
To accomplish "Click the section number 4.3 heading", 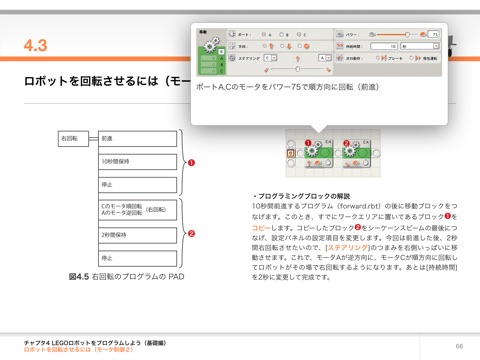I will point(35,45).
